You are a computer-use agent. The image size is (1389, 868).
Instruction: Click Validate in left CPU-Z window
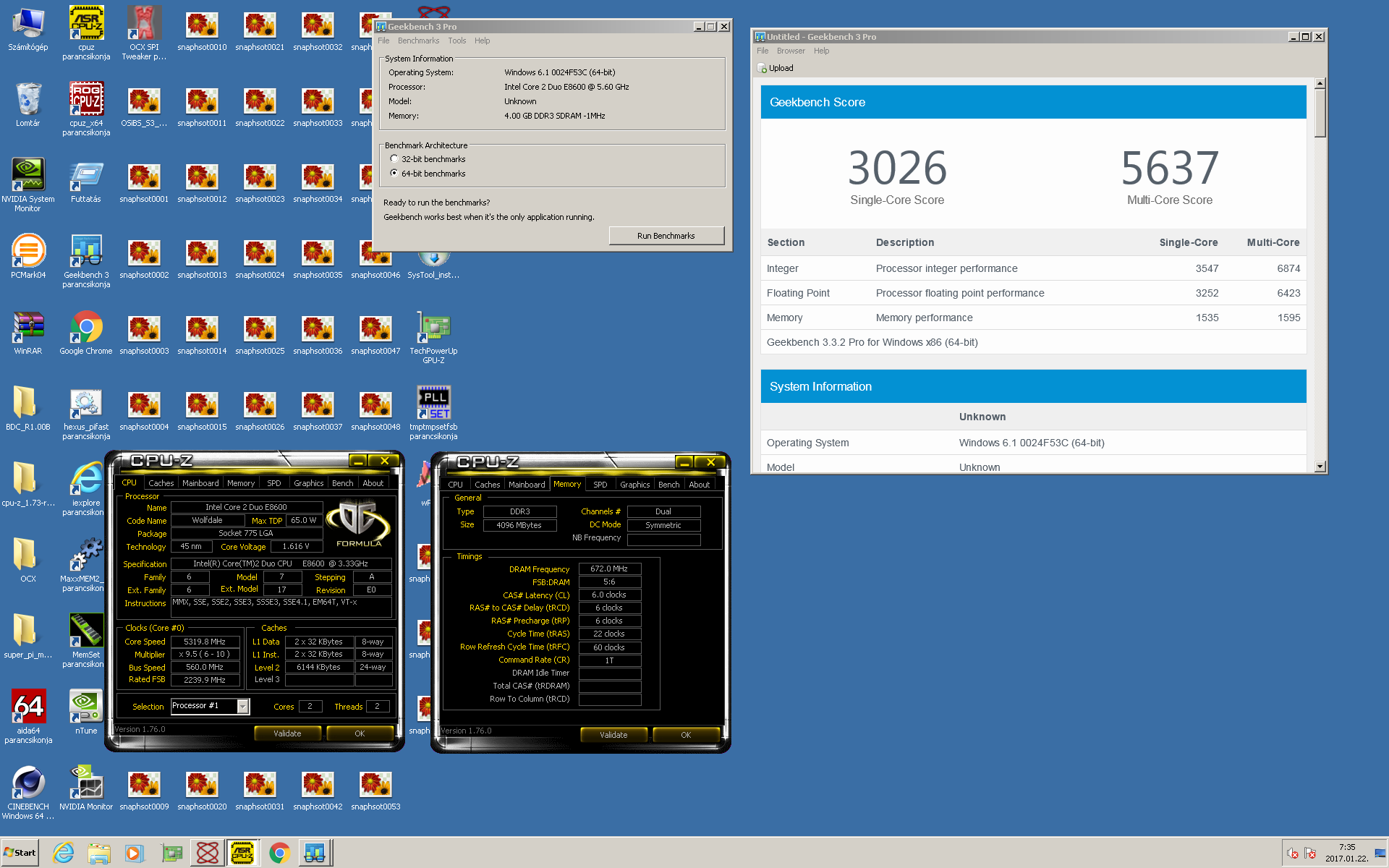(287, 733)
